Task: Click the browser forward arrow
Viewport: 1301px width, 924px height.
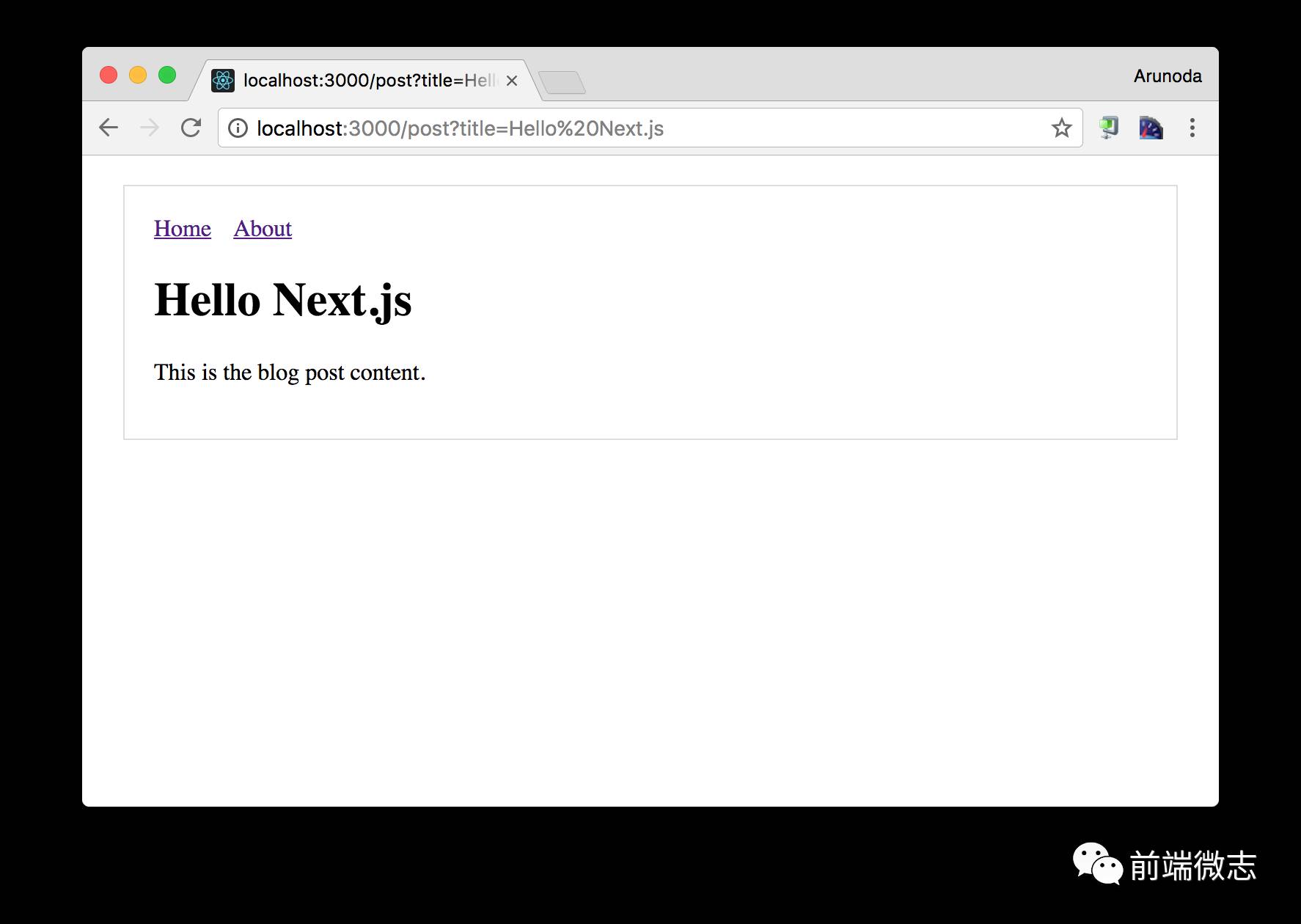Action: [150, 128]
